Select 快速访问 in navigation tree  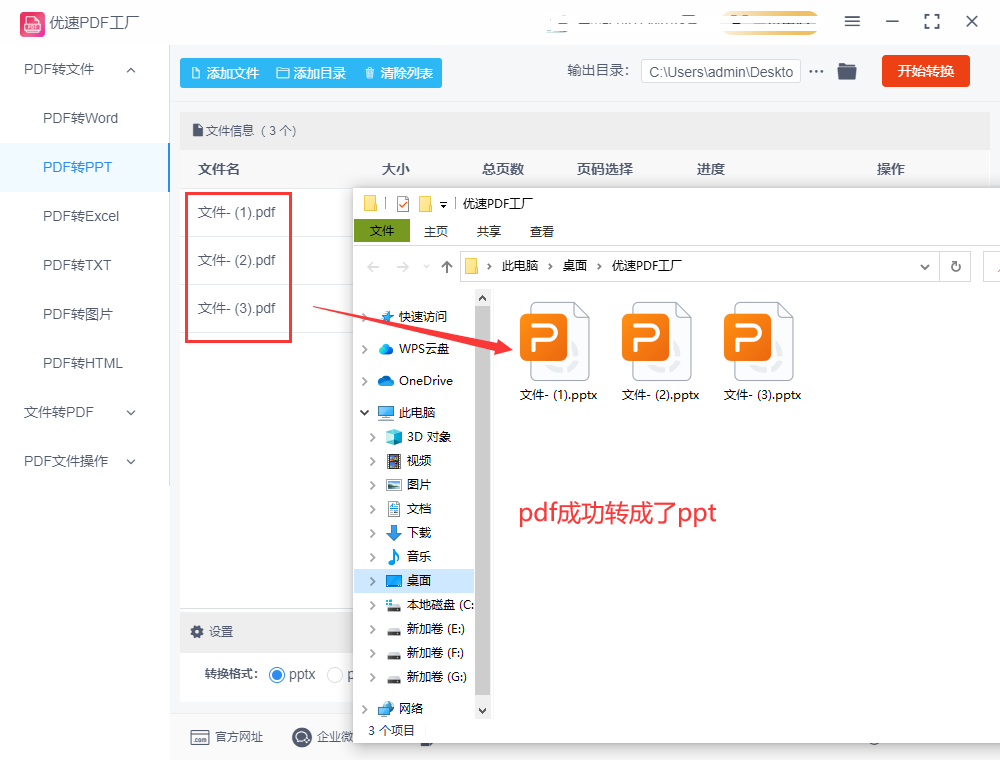413,317
